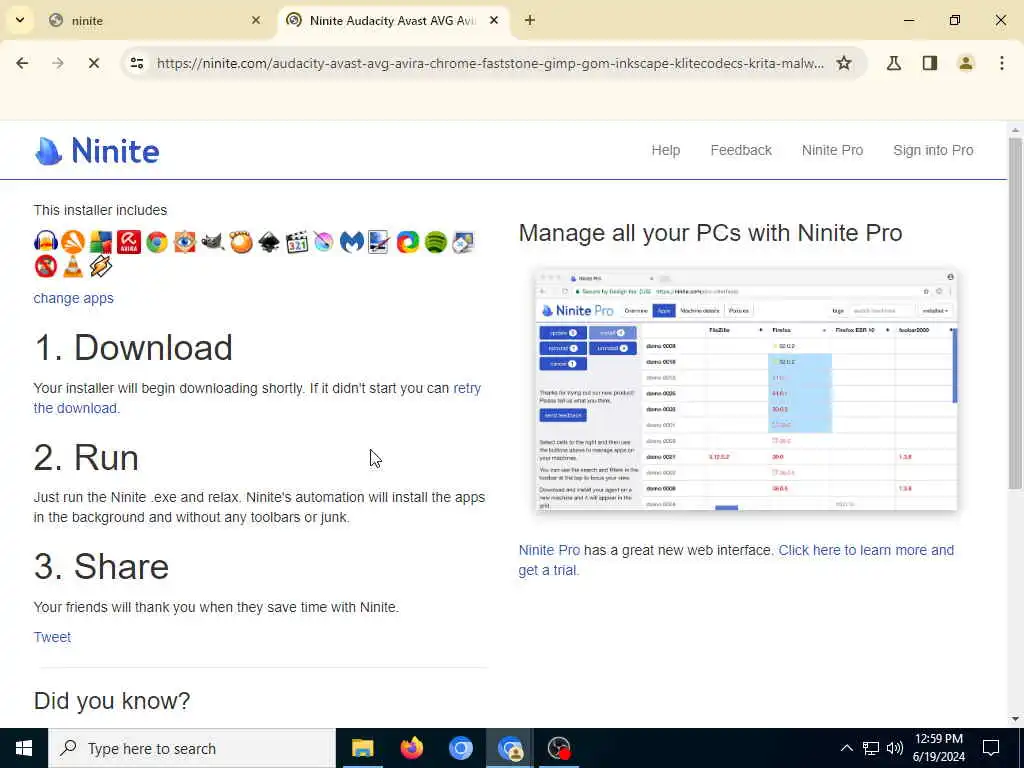Click the page vertical scrollbar

(x=1015, y=313)
